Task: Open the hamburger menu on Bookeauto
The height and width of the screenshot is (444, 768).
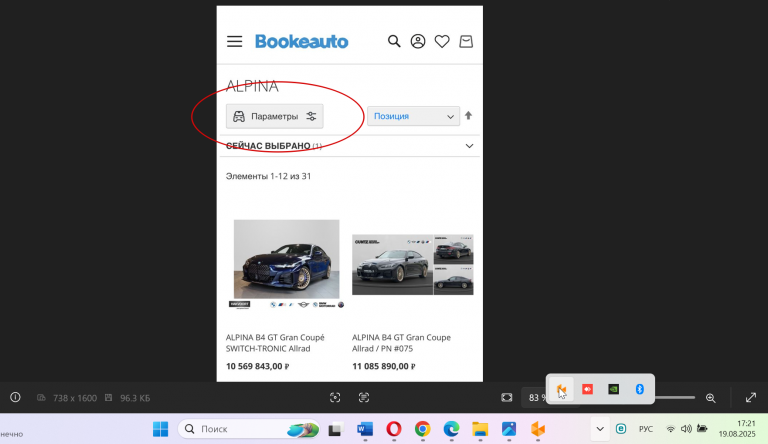Action: click(x=235, y=42)
